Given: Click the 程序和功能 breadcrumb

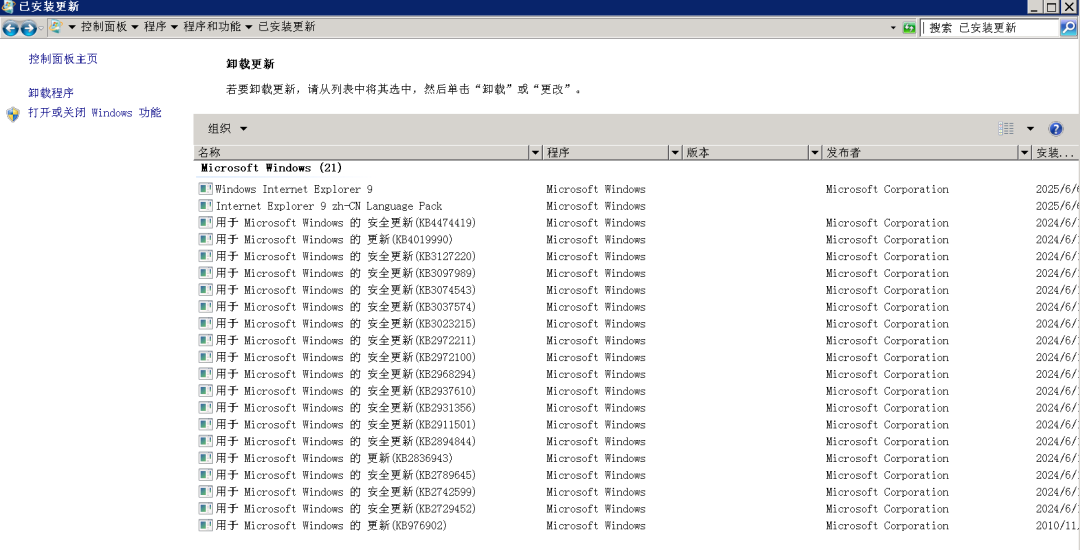Looking at the screenshot, I should 212,27.
